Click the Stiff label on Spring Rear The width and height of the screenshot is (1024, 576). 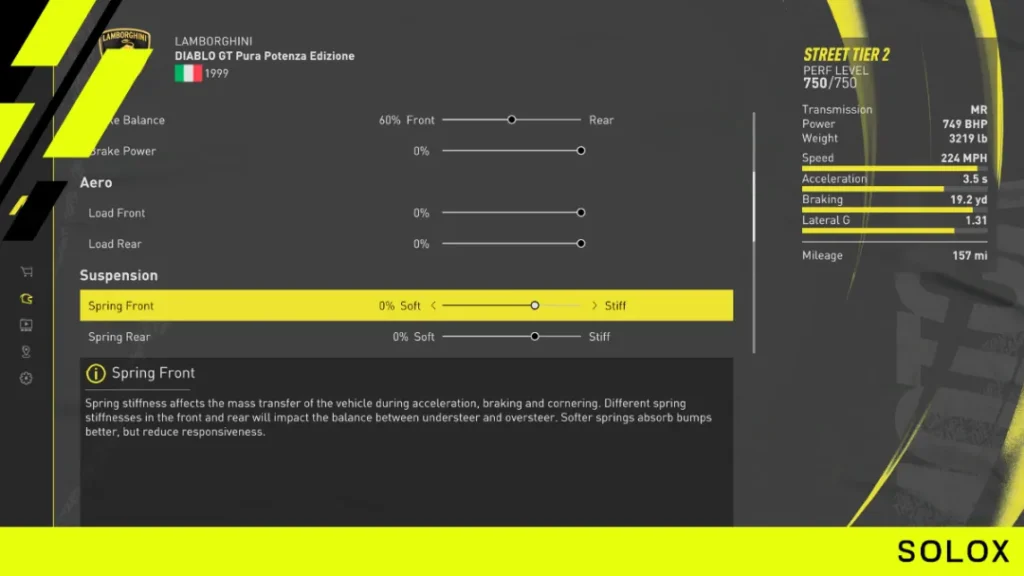tap(600, 337)
